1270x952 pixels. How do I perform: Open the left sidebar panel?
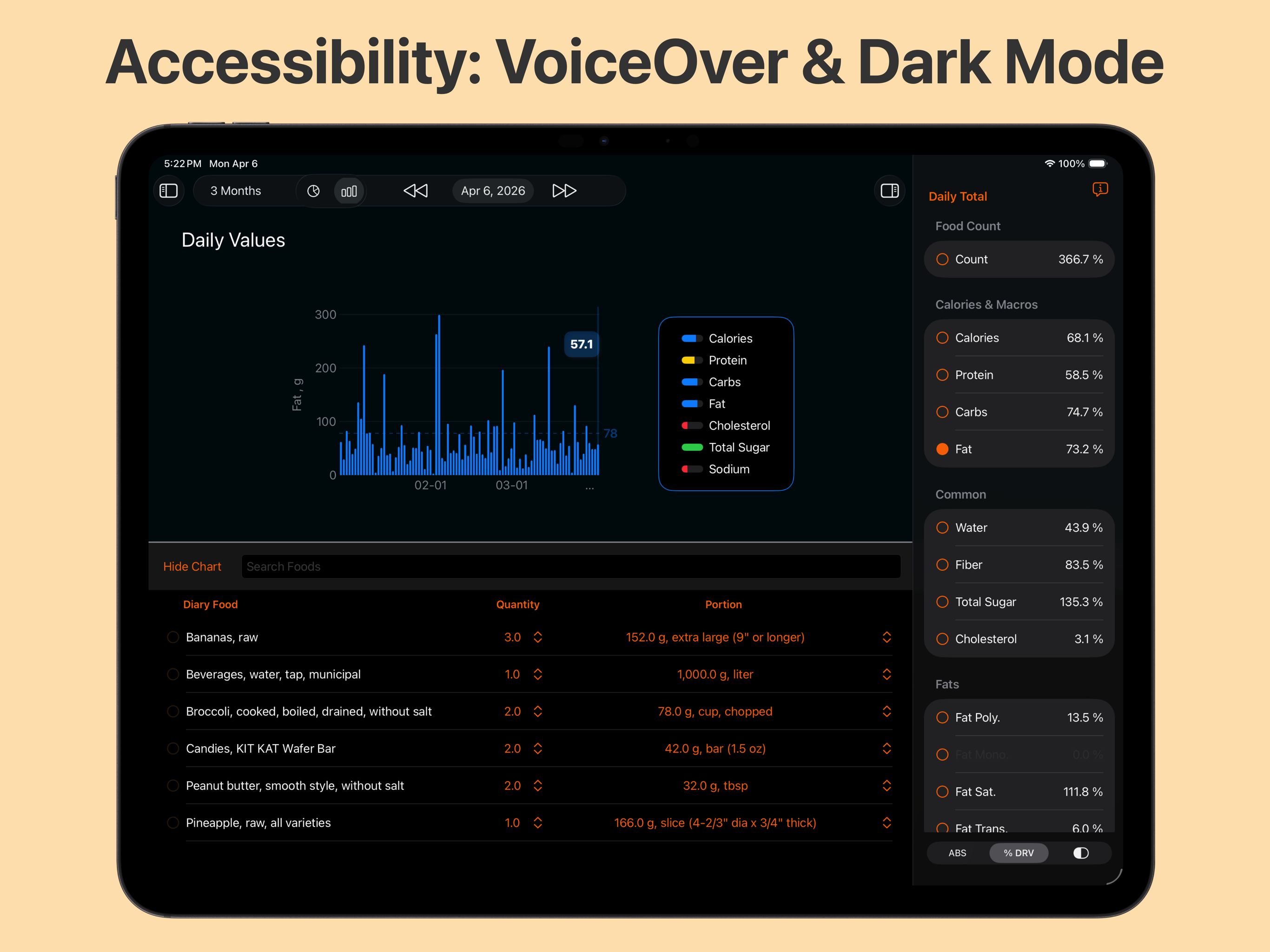(x=168, y=191)
